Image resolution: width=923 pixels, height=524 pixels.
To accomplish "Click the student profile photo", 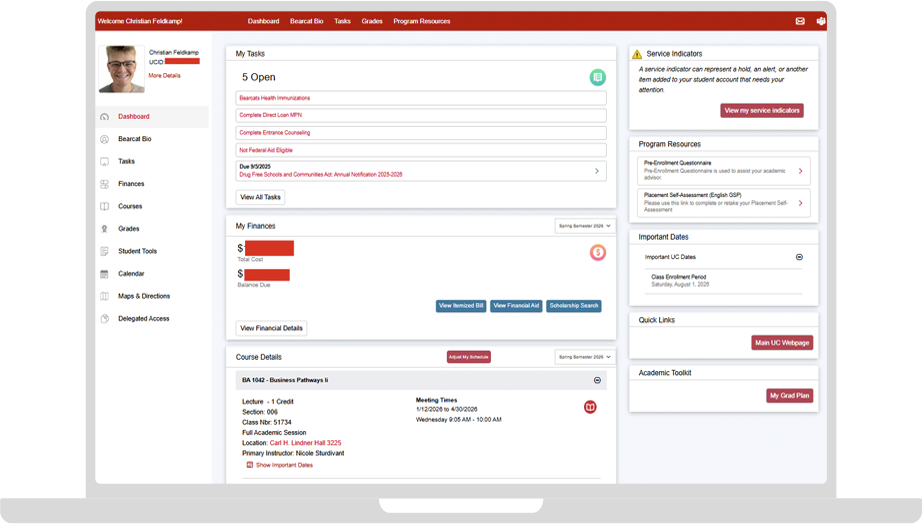I will (x=121, y=67).
